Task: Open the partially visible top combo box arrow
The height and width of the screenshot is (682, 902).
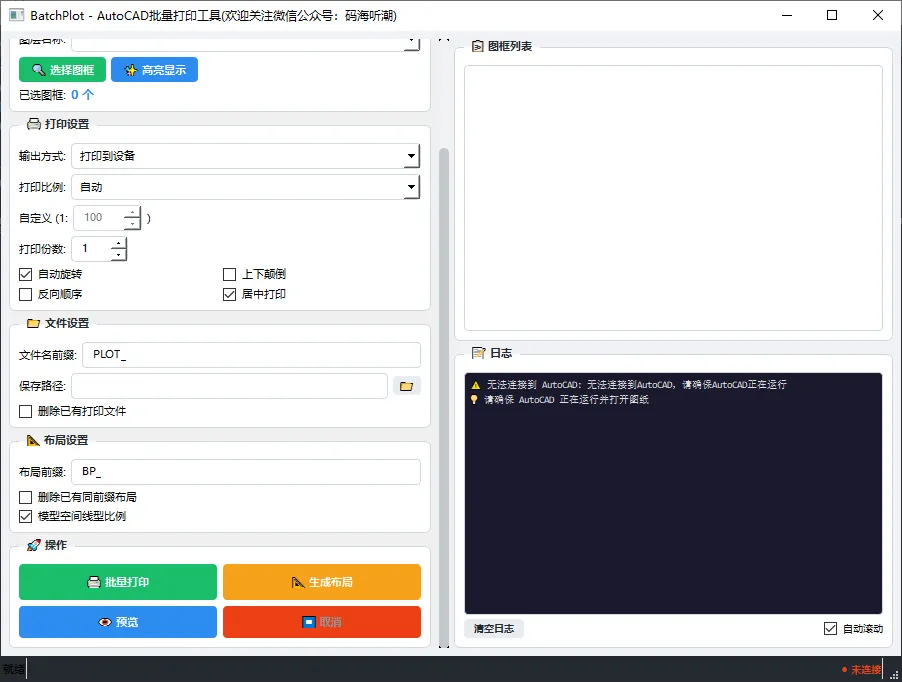Action: [411, 42]
